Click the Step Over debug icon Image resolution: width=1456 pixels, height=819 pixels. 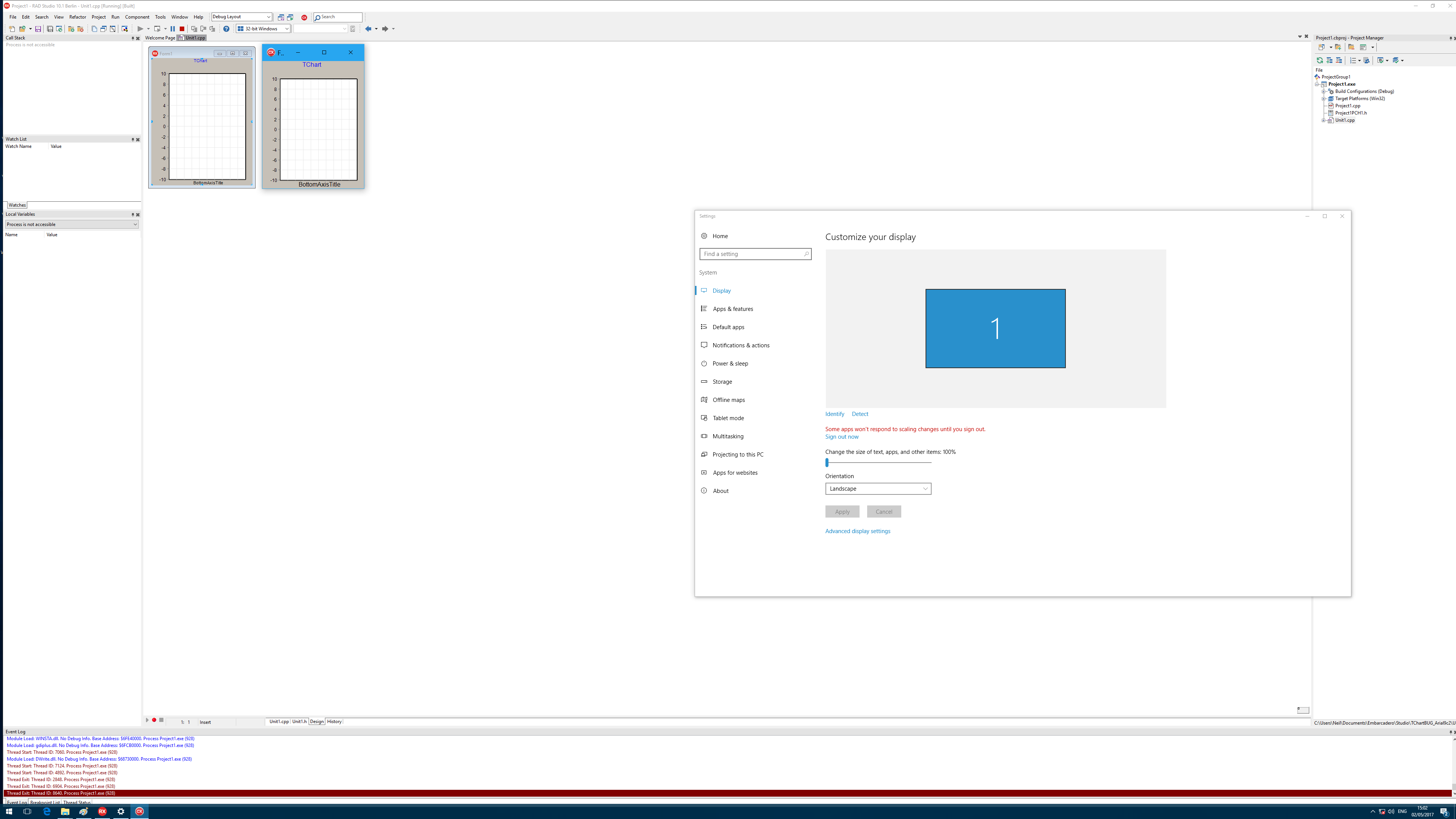coord(203,29)
